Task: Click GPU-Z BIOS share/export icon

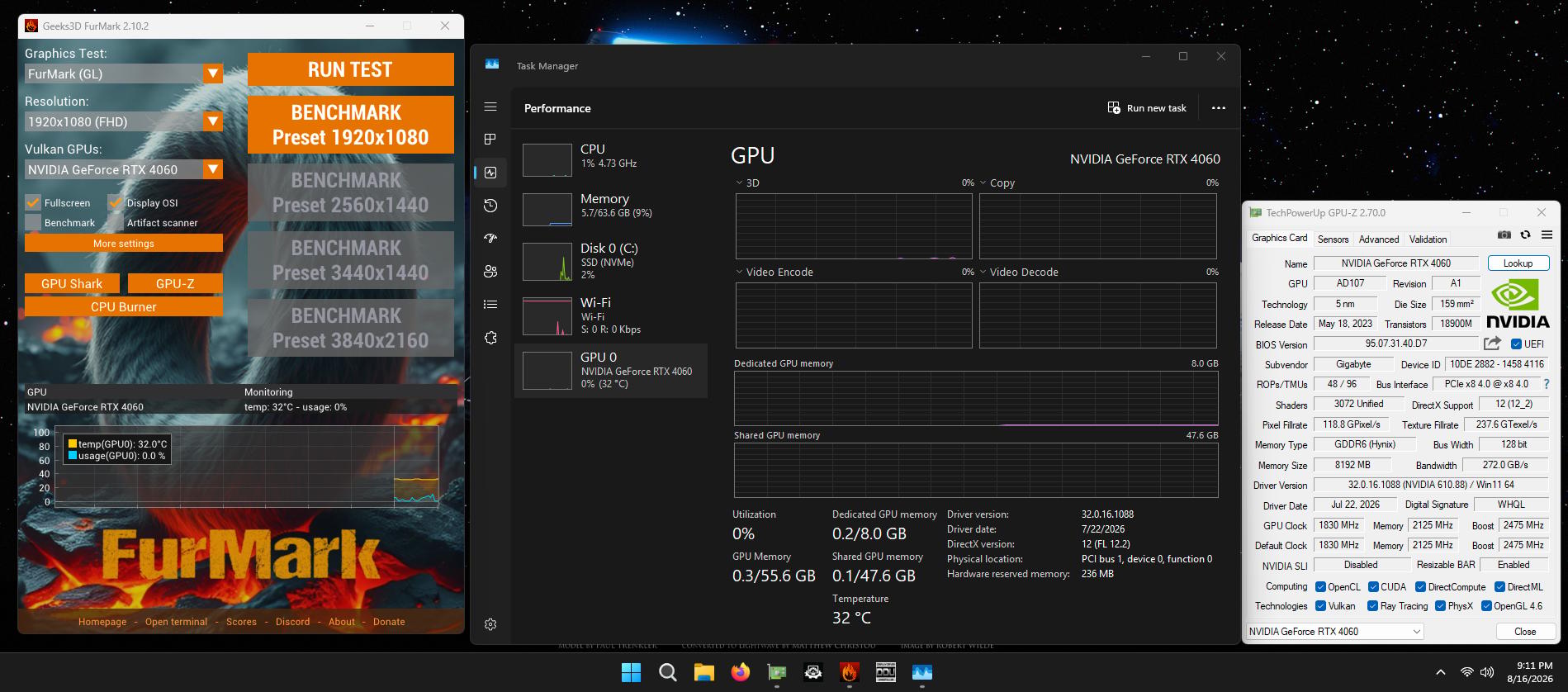Action: [1492, 344]
